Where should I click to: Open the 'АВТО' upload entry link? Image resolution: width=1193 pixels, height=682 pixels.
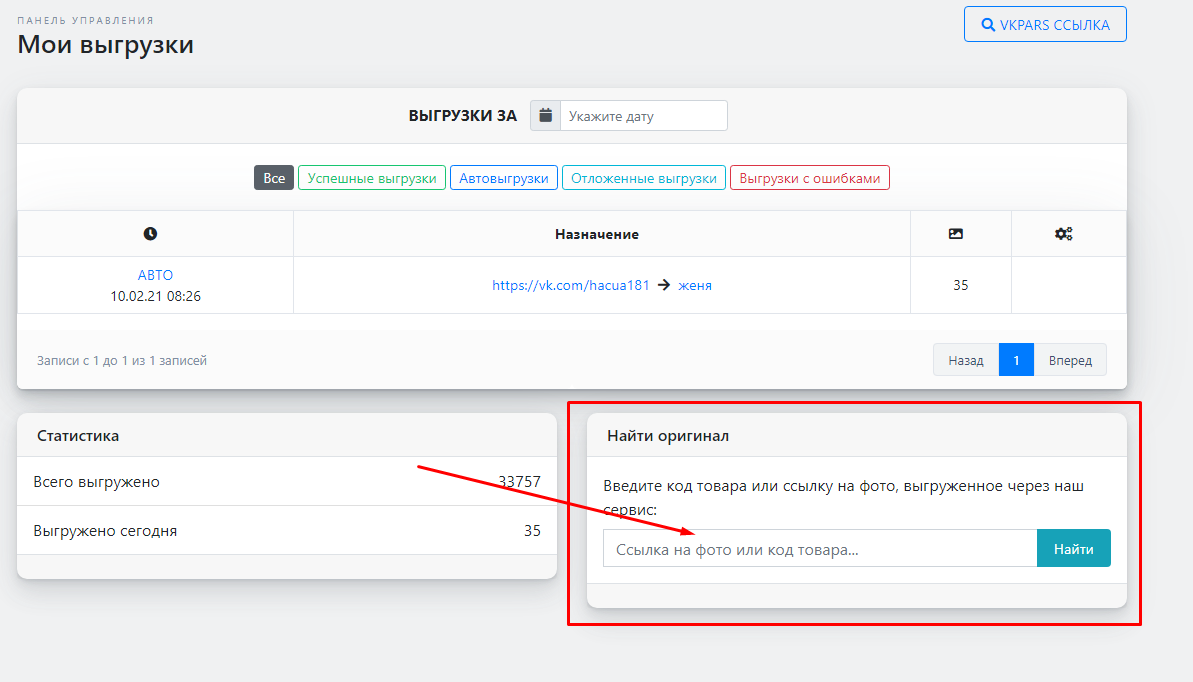point(155,275)
